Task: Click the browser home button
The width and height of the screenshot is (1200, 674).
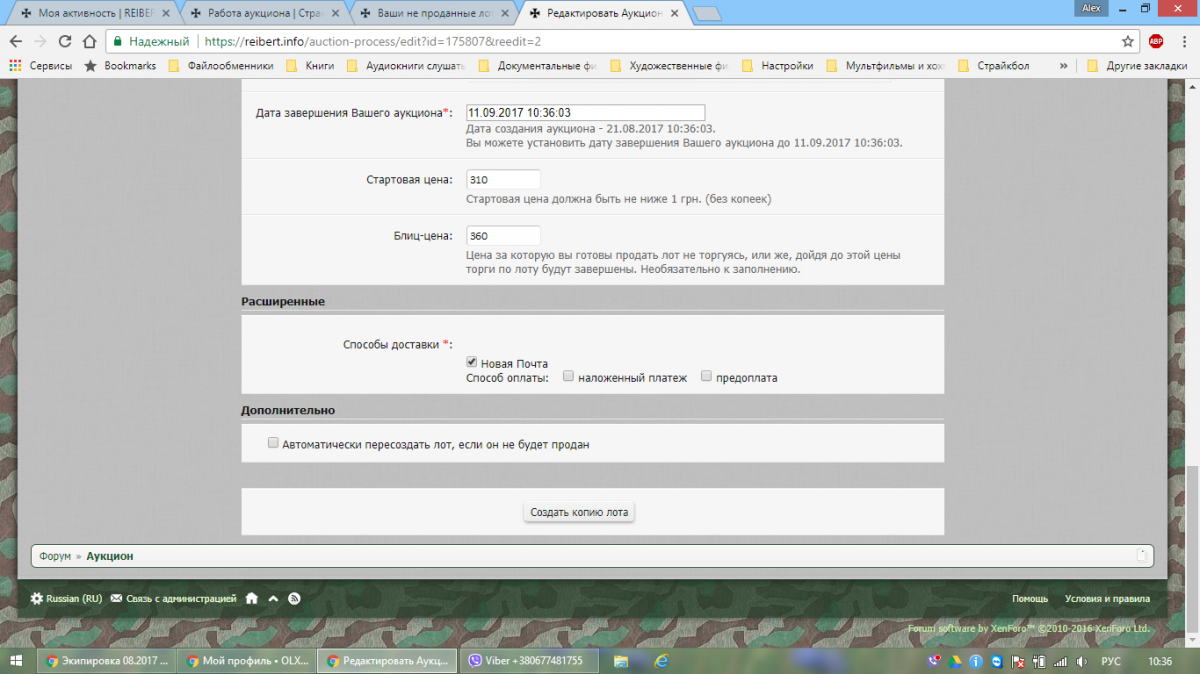Action: point(90,41)
